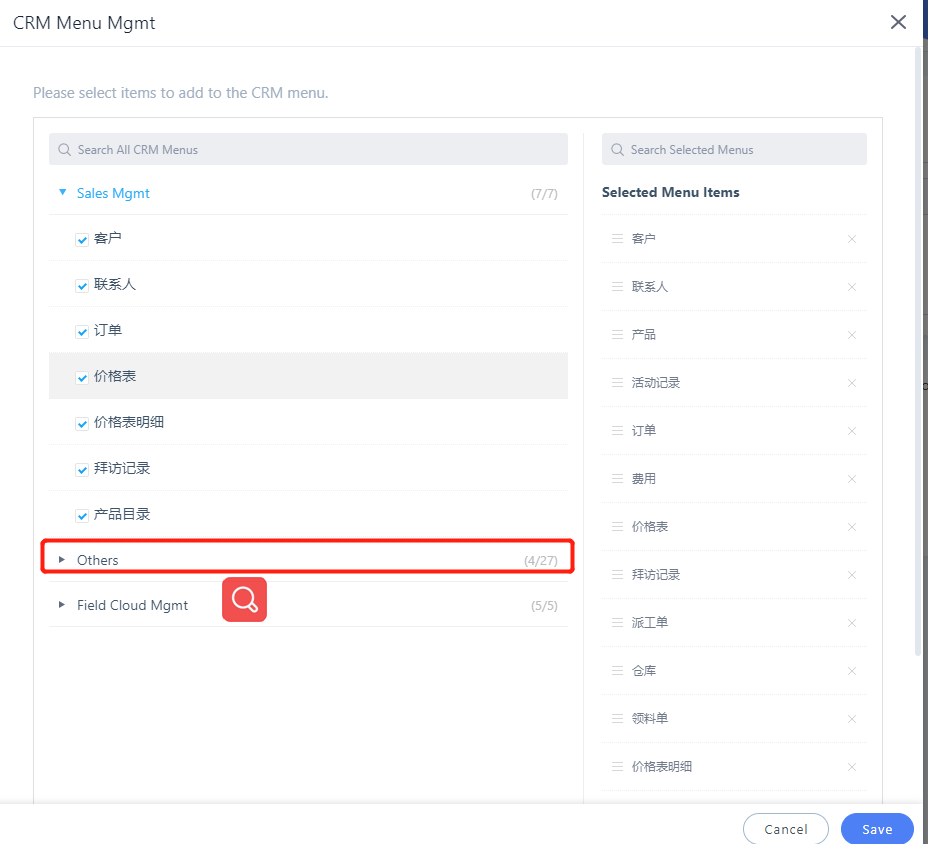928x844 pixels.
Task: Remove 订单 from selected menu items
Action: point(852,431)
